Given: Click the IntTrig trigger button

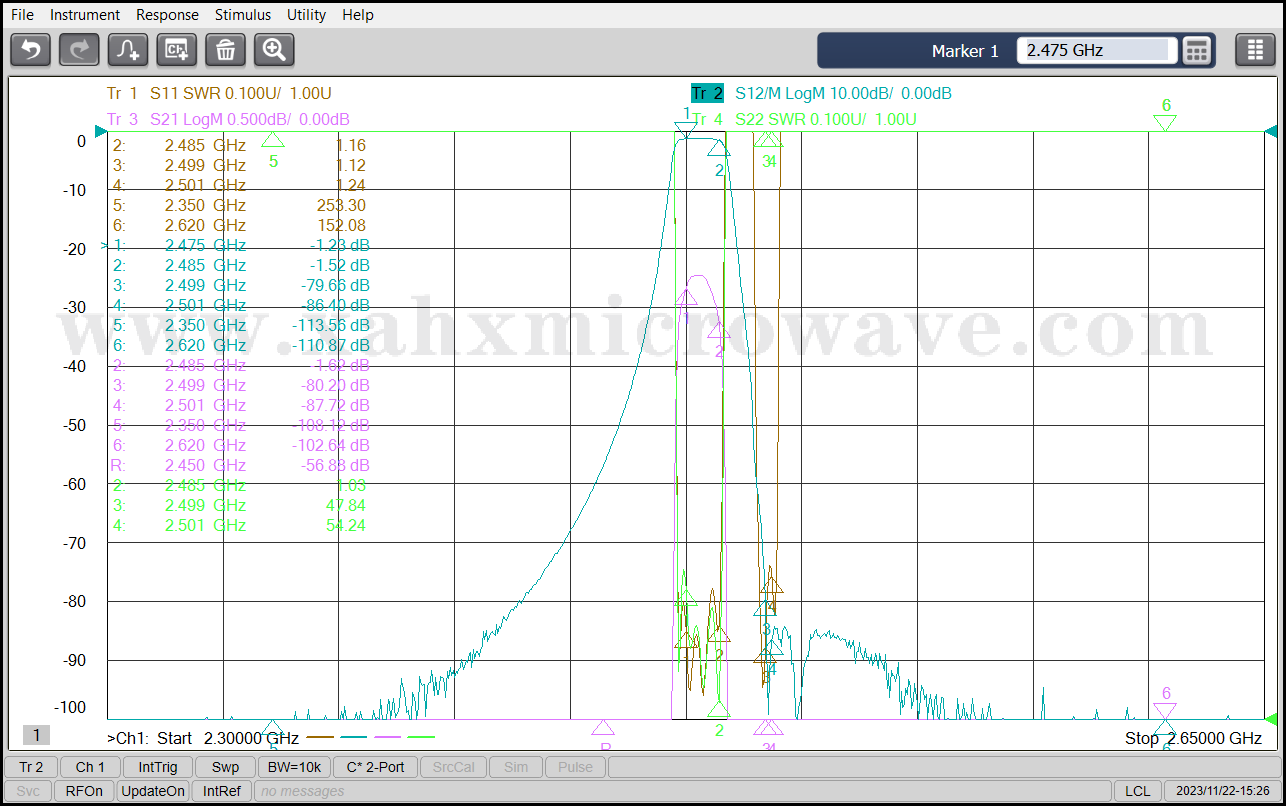Looking at the screenshot, I should click(158, 767).
